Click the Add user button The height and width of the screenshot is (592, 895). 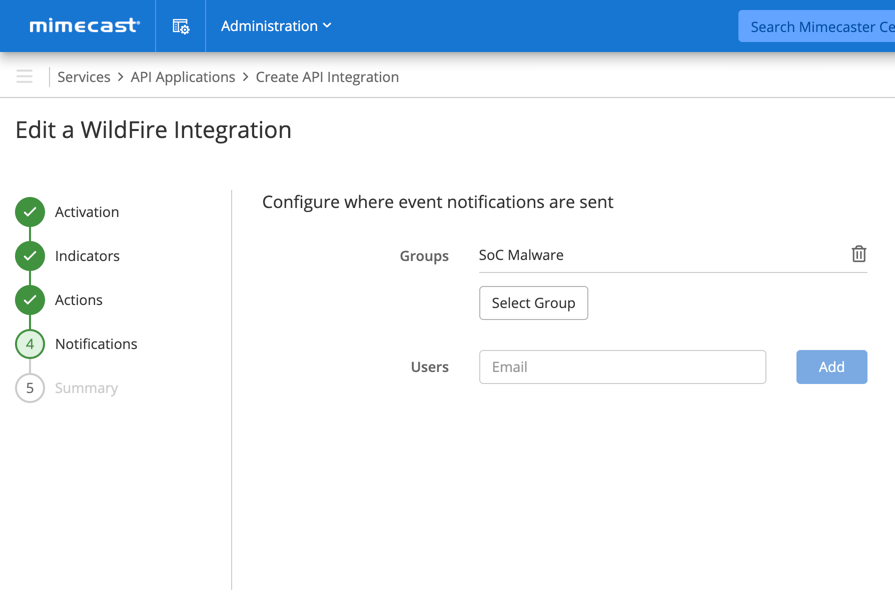[x=831, y=367]
